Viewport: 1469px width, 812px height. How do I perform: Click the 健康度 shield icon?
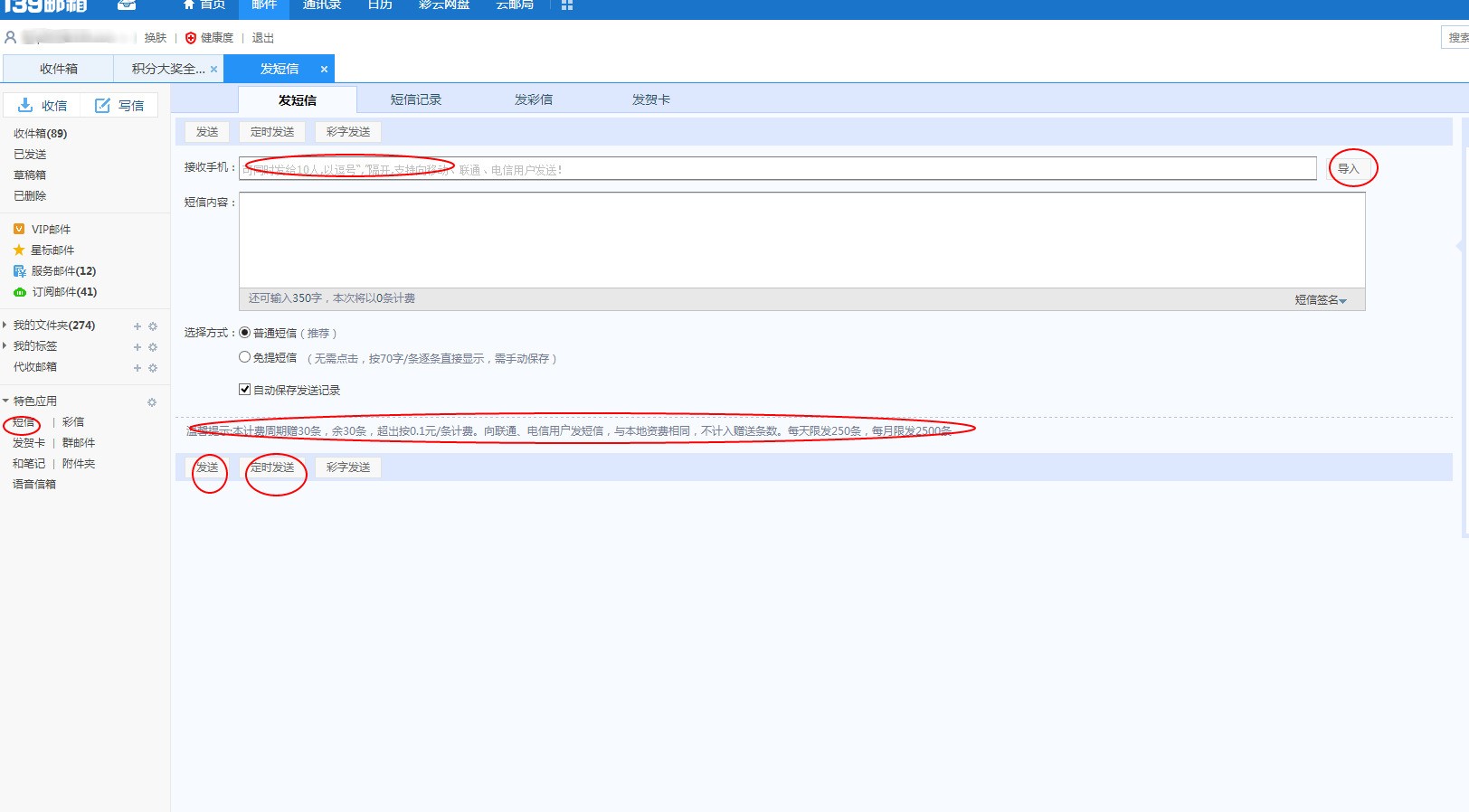191,38
